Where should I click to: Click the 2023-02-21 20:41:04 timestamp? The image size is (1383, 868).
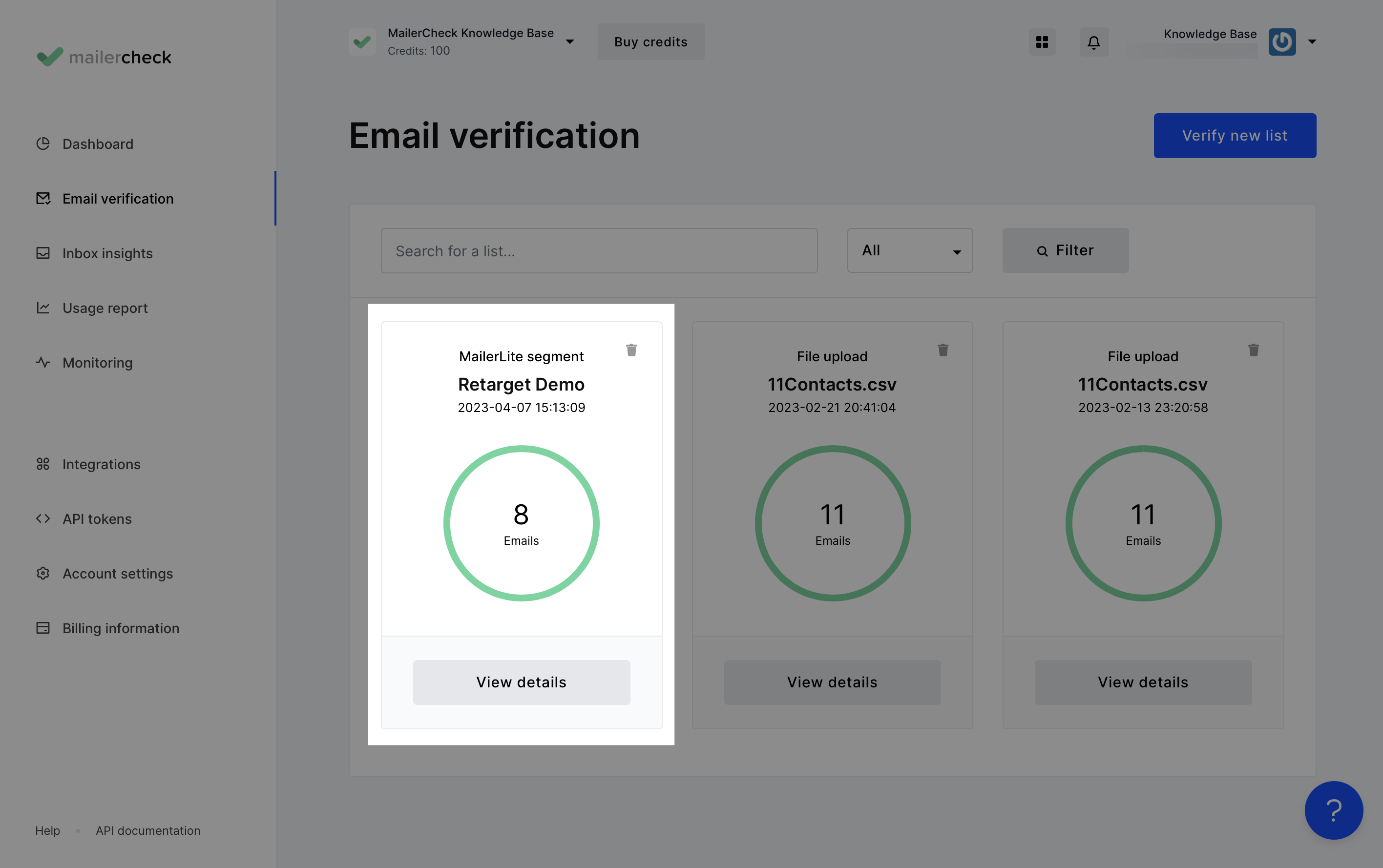[x=832, y=408]
